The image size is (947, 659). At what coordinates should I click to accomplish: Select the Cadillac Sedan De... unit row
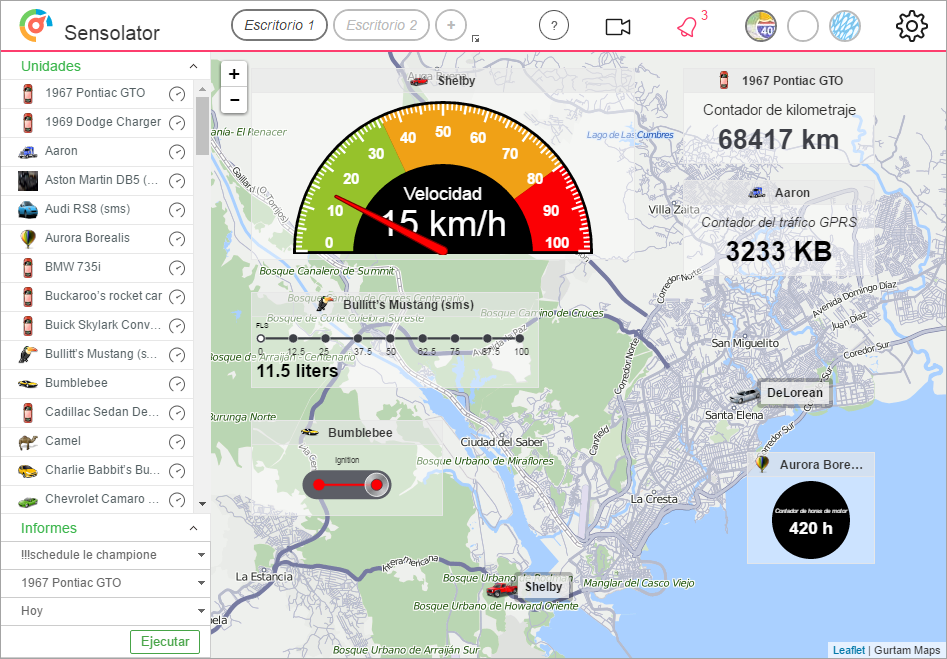[97, 413]
